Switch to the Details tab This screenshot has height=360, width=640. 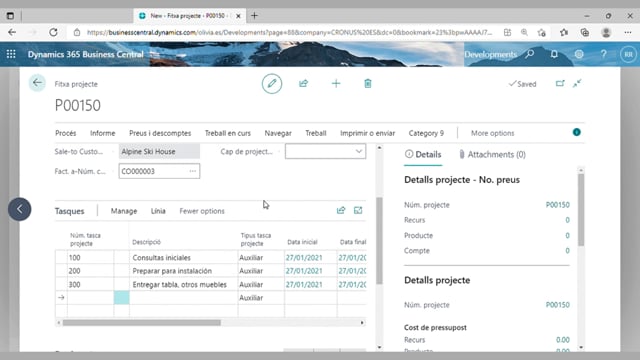(x=423, y=154)
